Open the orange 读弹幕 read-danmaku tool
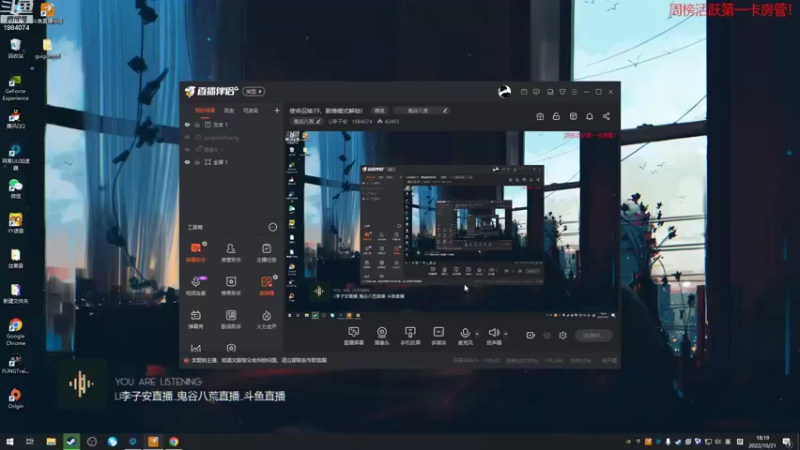Viewport: 800px width, 450px height. point(266,286)
